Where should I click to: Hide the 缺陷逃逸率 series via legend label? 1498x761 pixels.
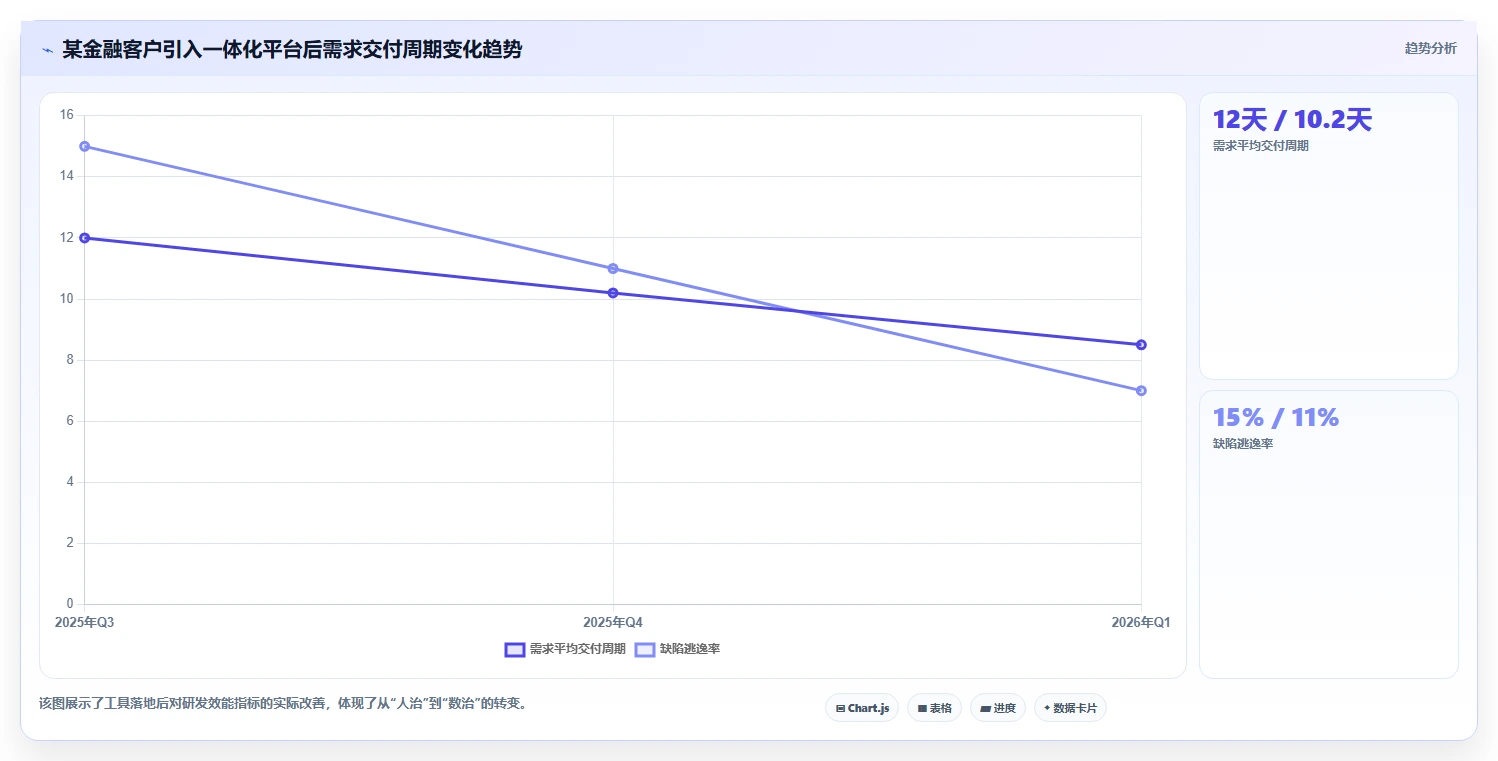coord(690,649)
